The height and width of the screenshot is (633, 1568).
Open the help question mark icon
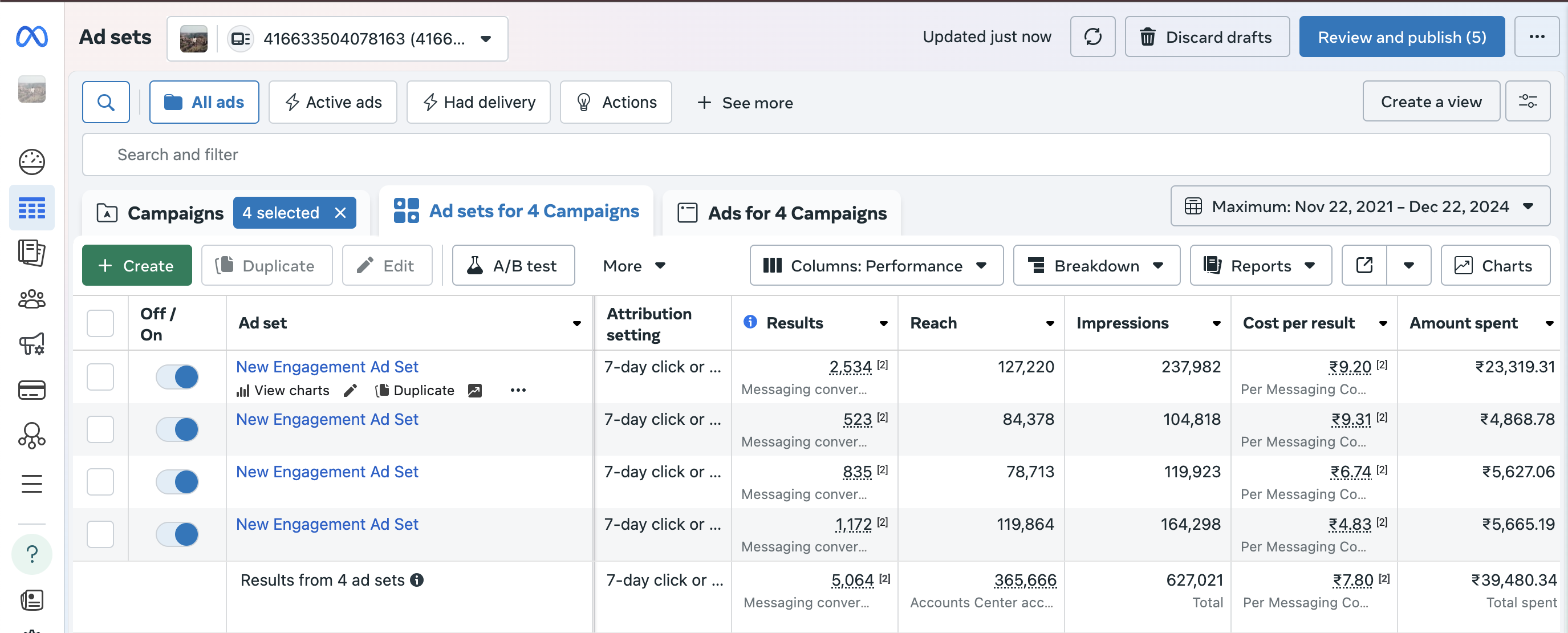(x=32, y=554)
